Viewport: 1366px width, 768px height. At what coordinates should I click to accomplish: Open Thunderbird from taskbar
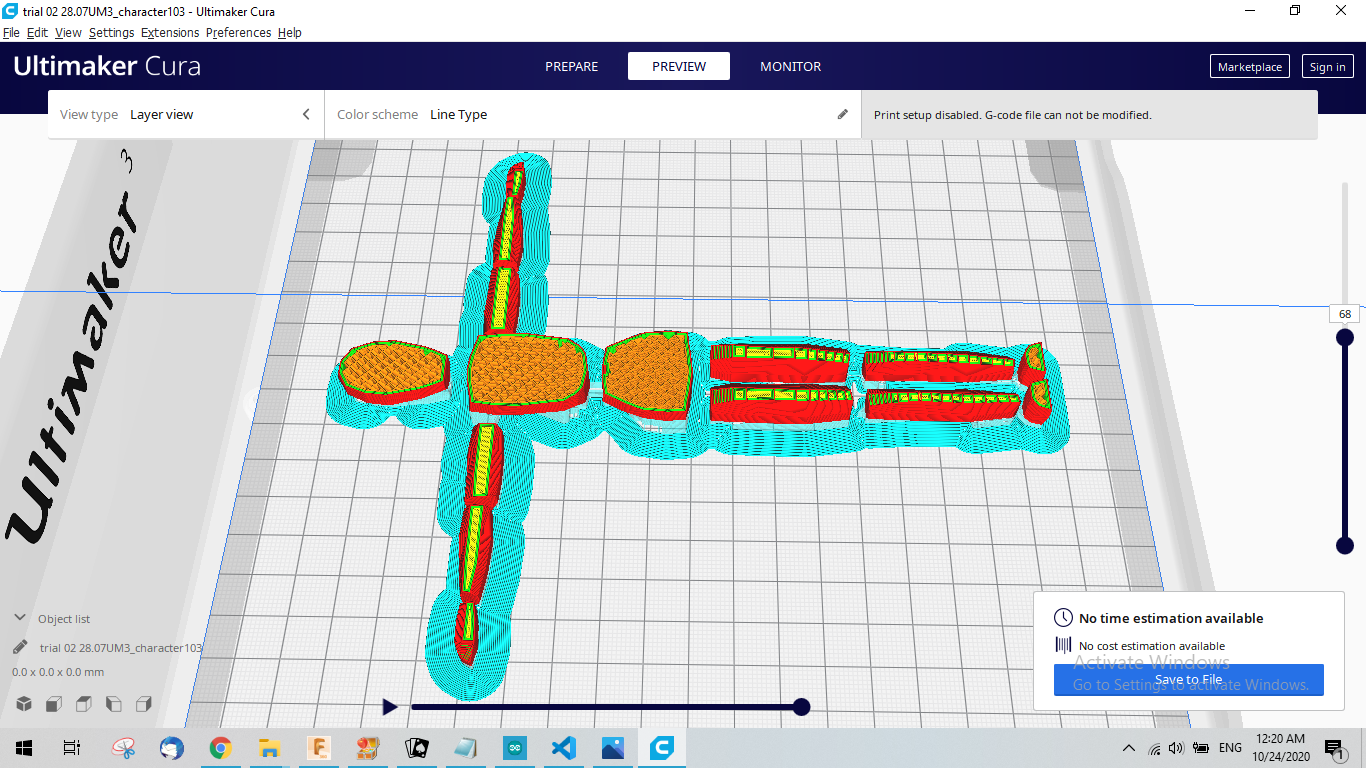coord(172,748)
